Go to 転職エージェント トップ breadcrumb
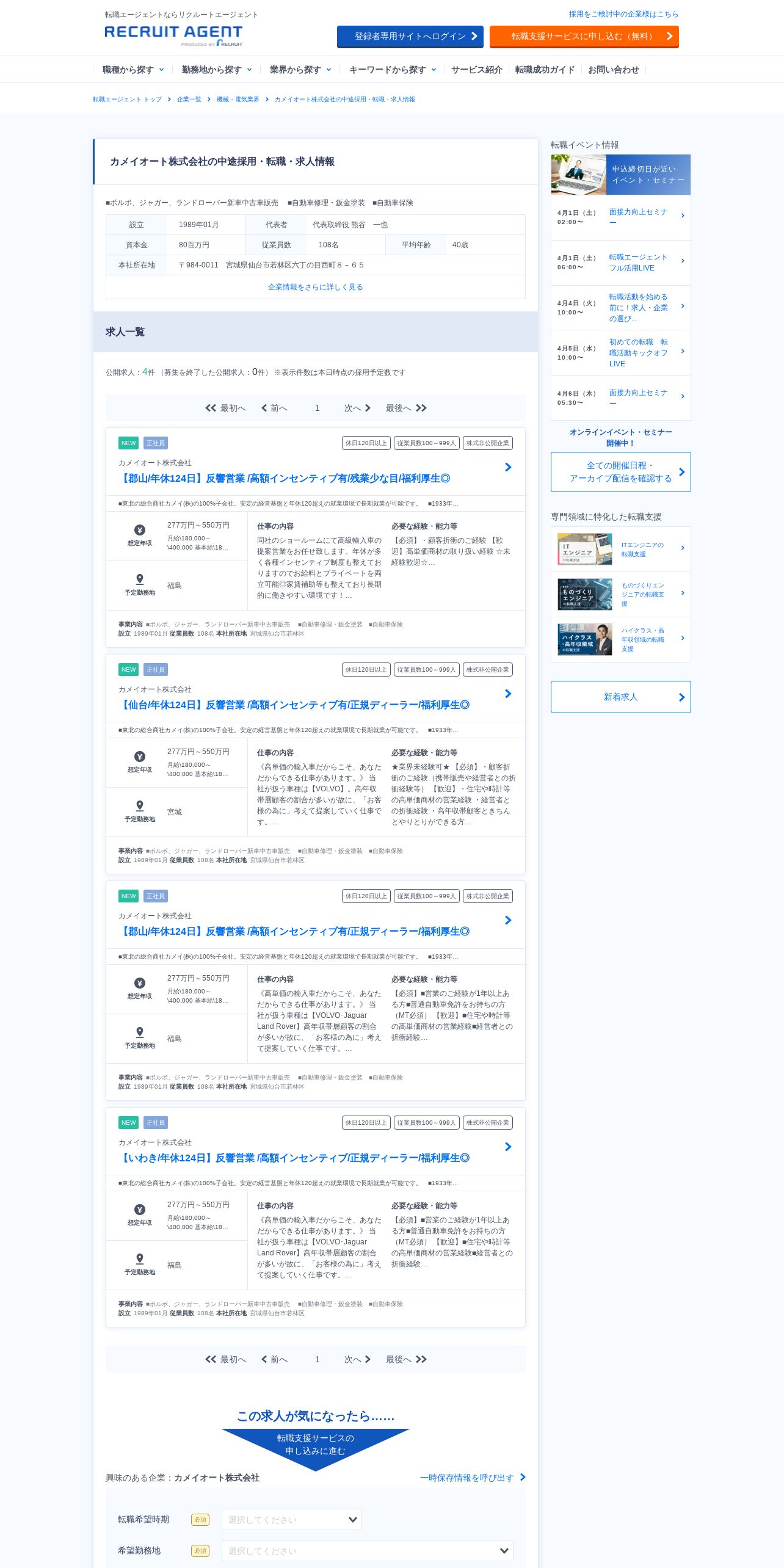This screenshot has height=1568, width=784. pos(127,99)
